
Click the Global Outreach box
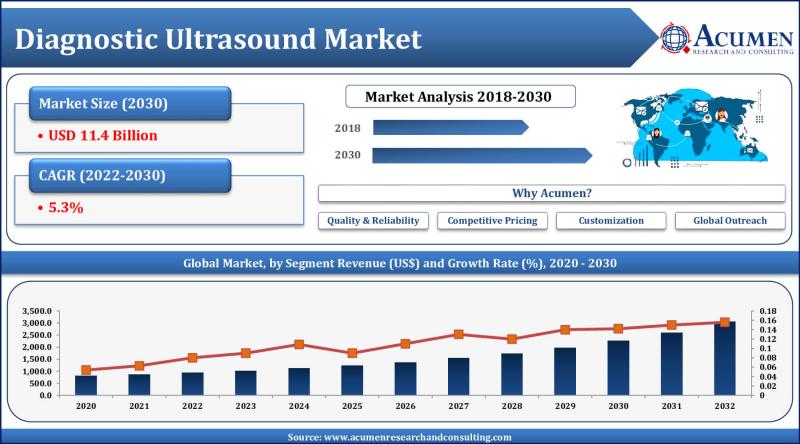[730, 220]
